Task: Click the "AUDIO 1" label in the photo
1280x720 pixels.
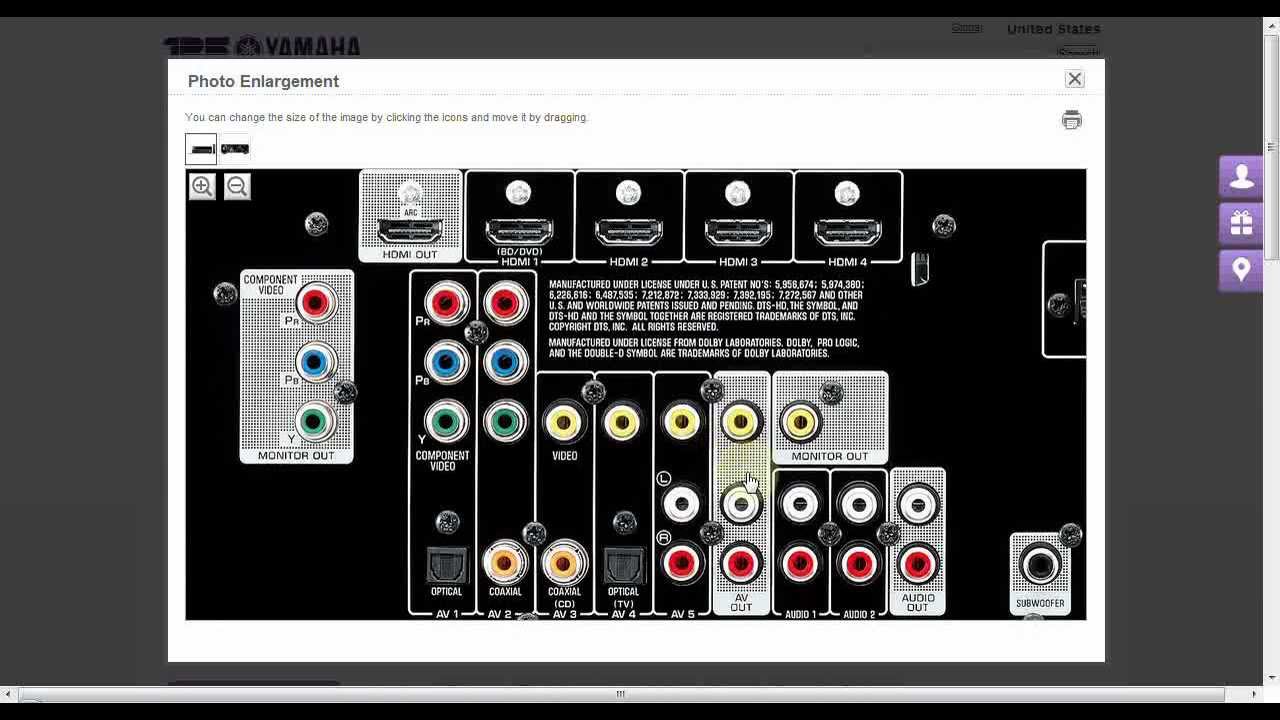Action: [x=800, y=614]
